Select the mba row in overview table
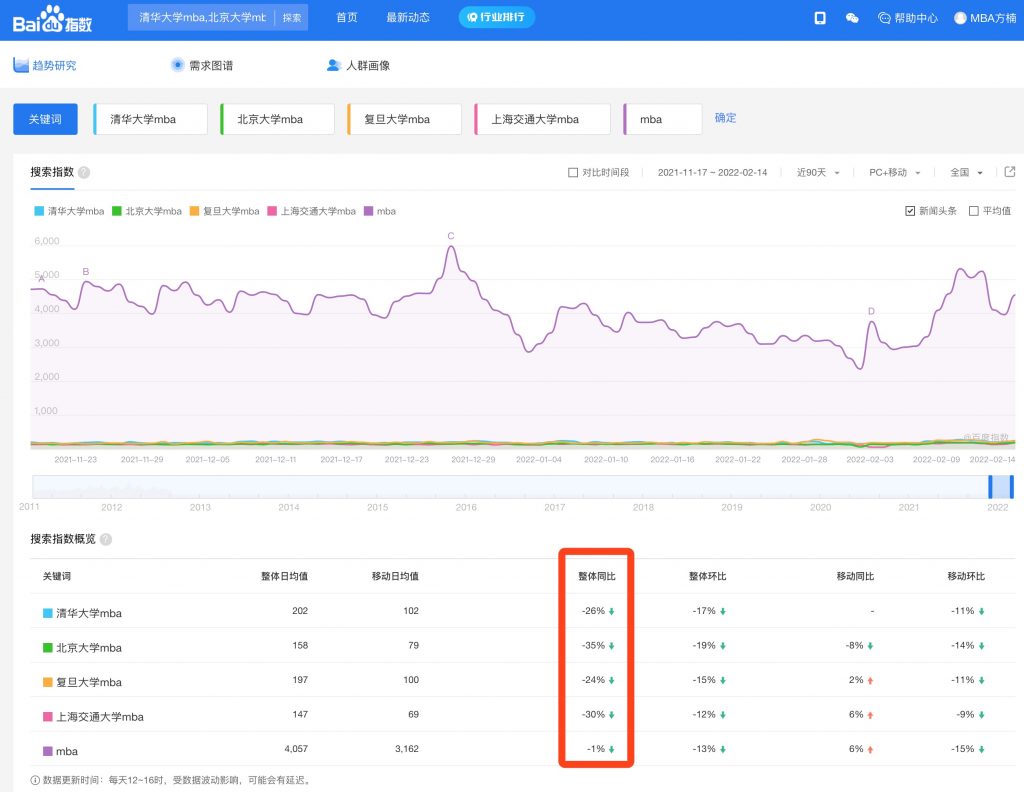 click(522, 750)
